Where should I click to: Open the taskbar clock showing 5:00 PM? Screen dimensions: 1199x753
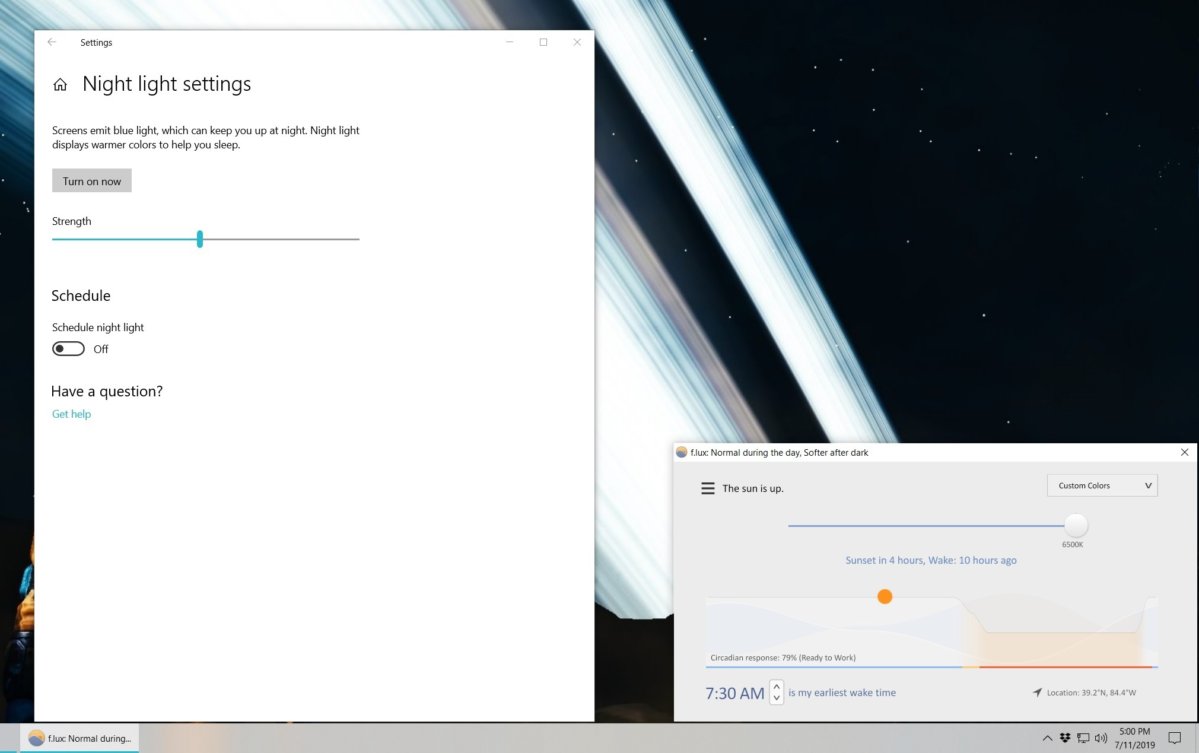coord(1134,738)
